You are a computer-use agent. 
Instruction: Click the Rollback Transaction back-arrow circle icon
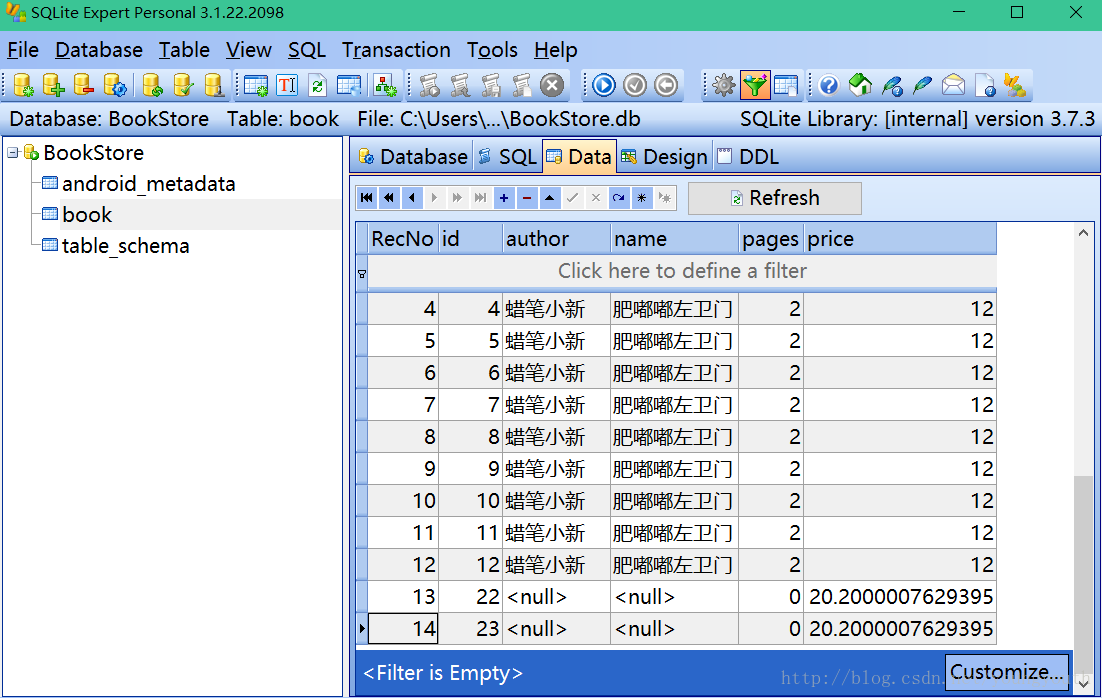(x=666, y=86)
